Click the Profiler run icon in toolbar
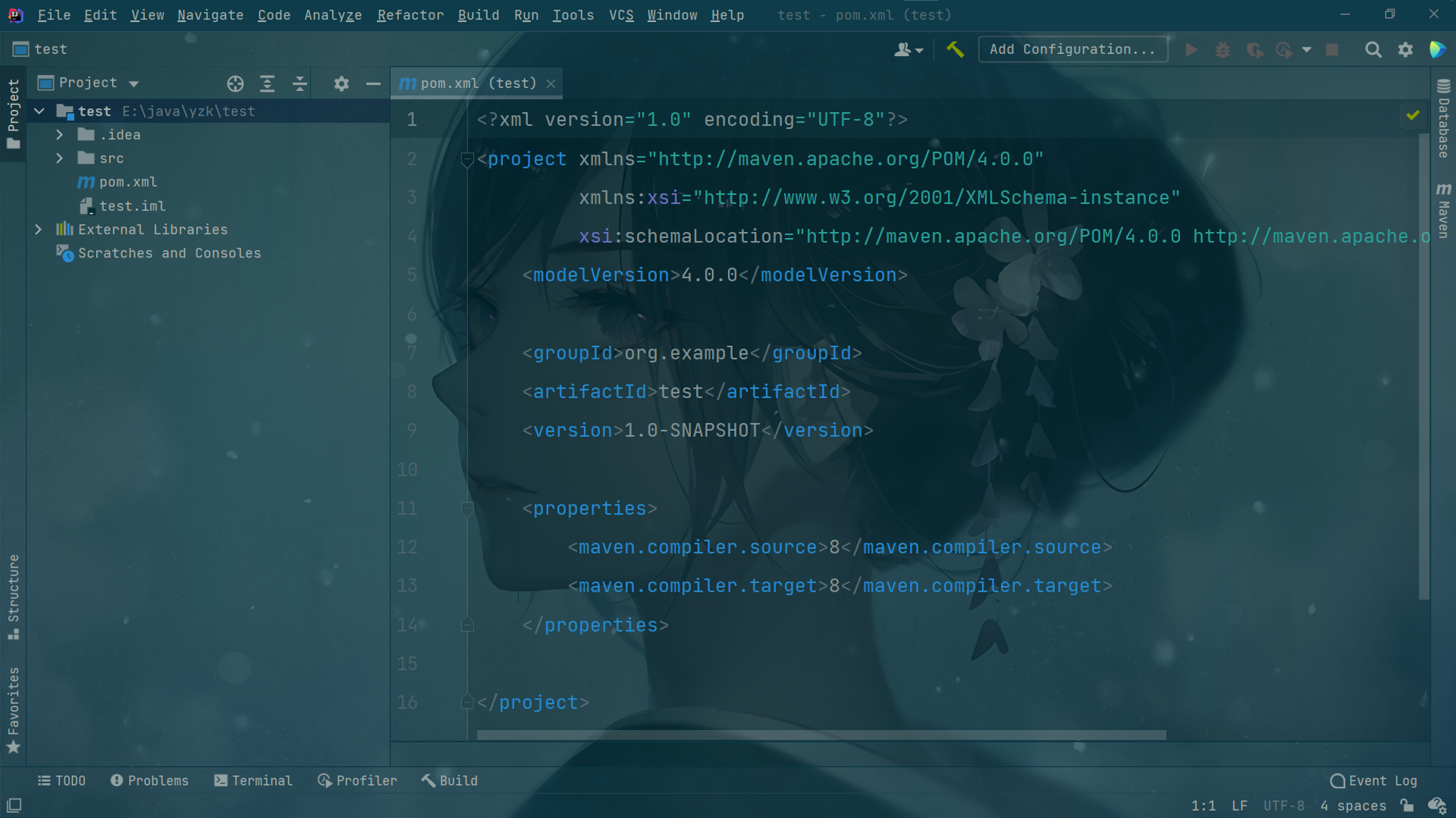The height and width of the screenshot is (818, 1456). tap(1284, 49)
